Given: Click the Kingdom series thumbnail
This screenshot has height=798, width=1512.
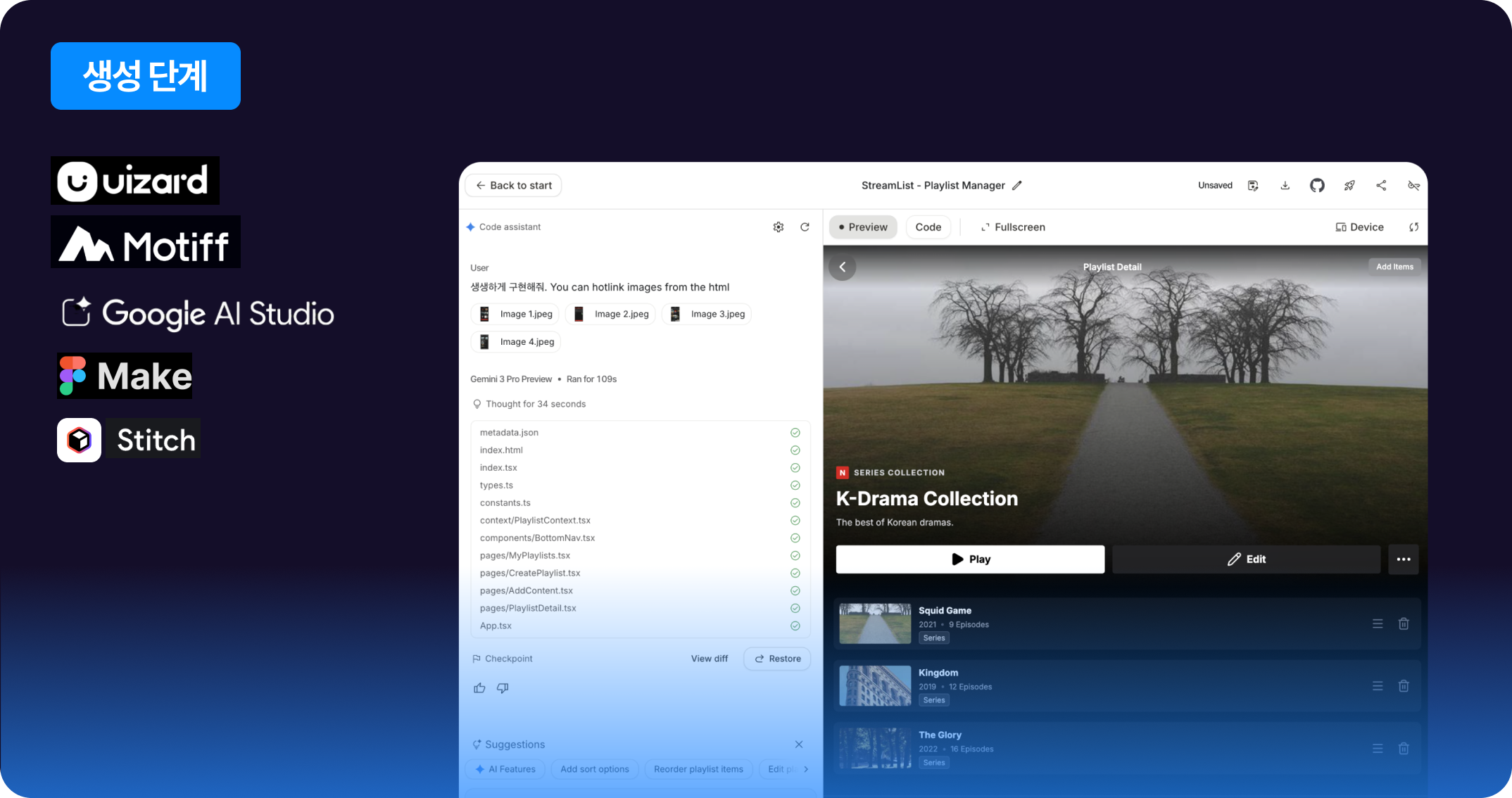Looking at the screenshot, I should (875, 686).
